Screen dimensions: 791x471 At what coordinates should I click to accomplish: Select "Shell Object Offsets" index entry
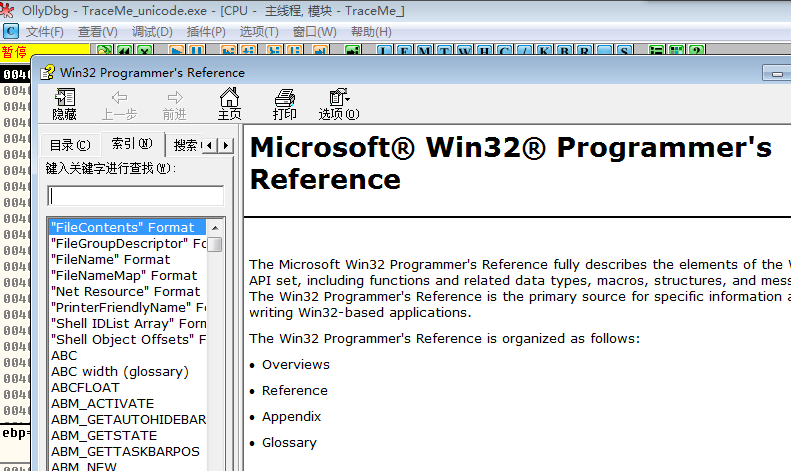(128, 340)
